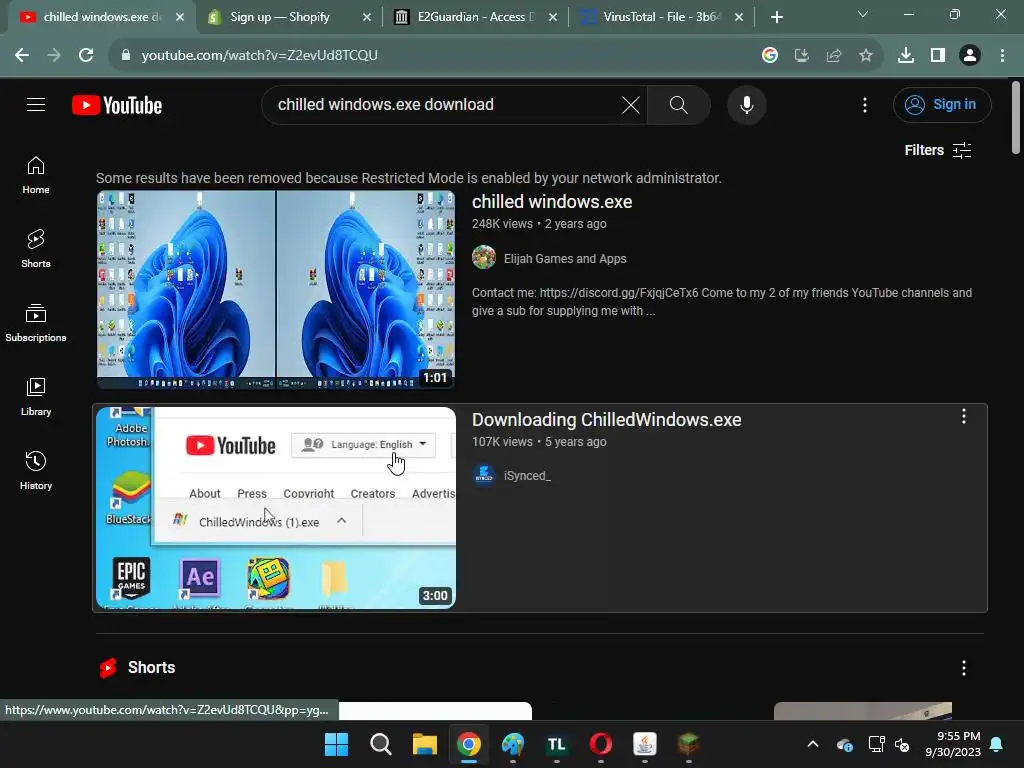Go back with the browser back arrow
Image resolution: width=1024 pixels, height=768 pixels.
coord(22,55)
